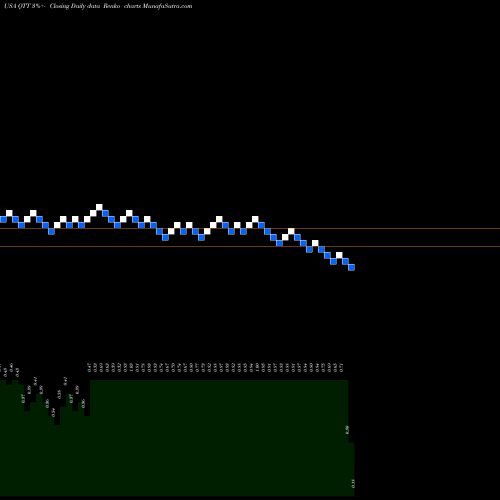
Task: Select the final blue Renko brick at chart end
Action: click(351, 267)
